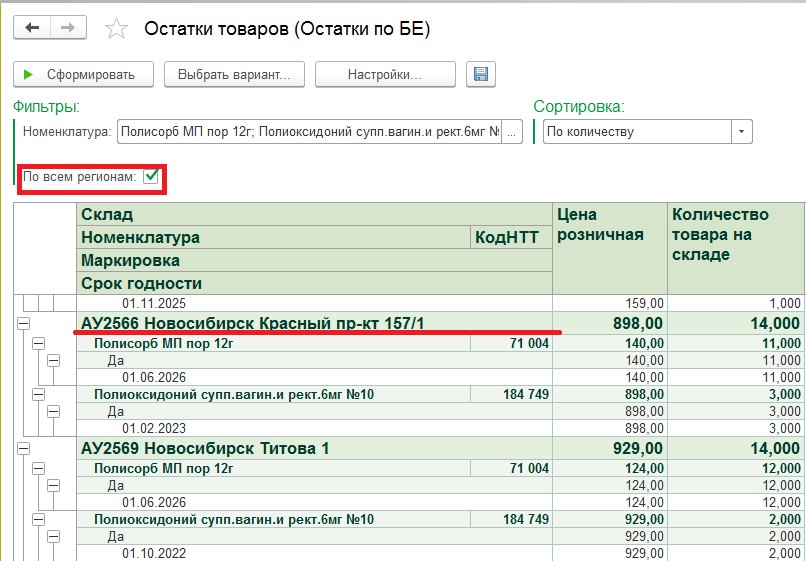Collapse Полиоксидоний node under АУ2566
806x561 pixels.
tap(38, 395)
